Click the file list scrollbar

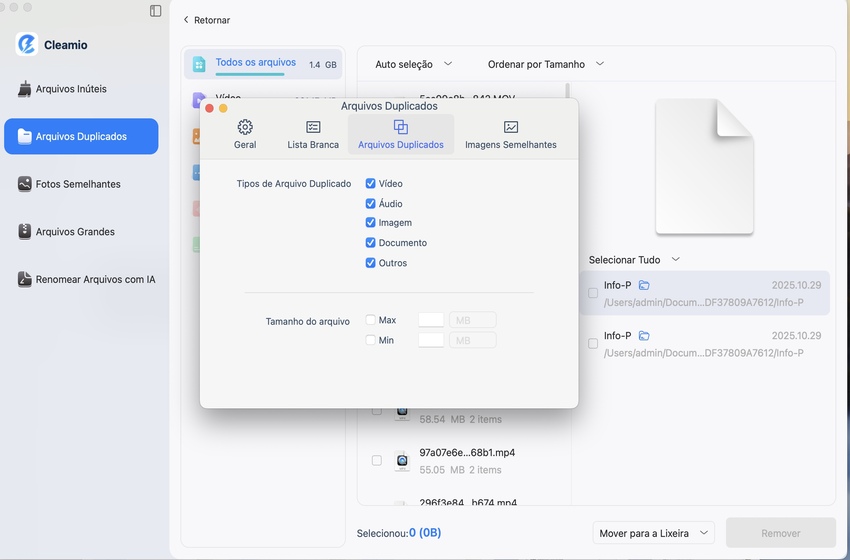coord(568,91)
